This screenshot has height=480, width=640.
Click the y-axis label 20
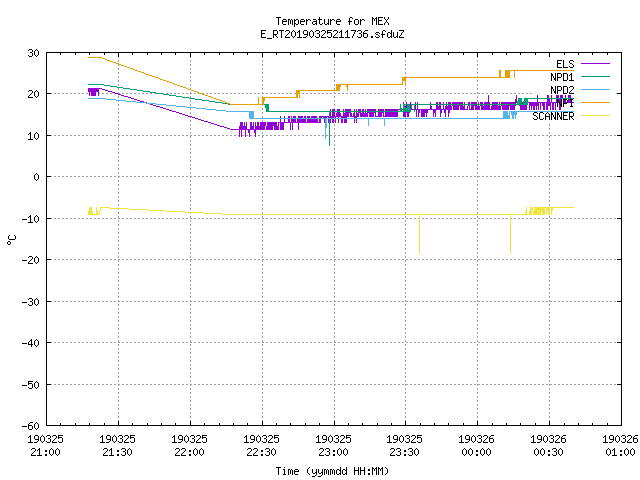[33, 94]
